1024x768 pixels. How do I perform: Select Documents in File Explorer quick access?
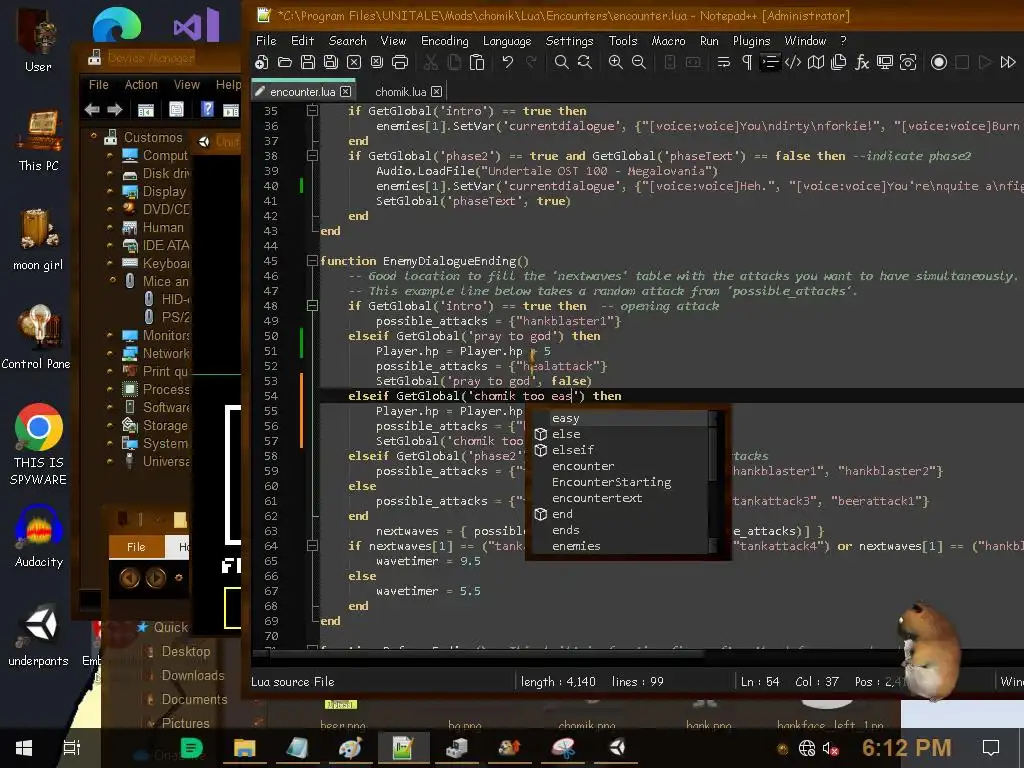[x=195, y=699]
